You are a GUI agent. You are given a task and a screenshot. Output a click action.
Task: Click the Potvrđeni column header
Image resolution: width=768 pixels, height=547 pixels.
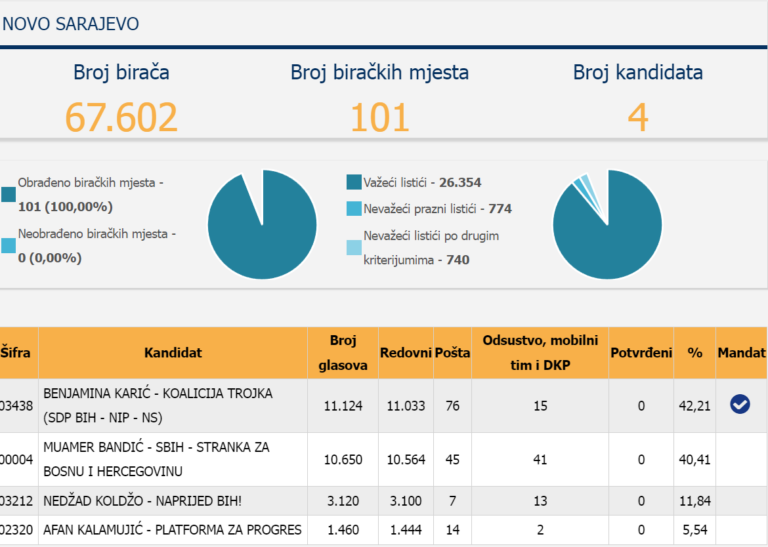tap(641, 353)
